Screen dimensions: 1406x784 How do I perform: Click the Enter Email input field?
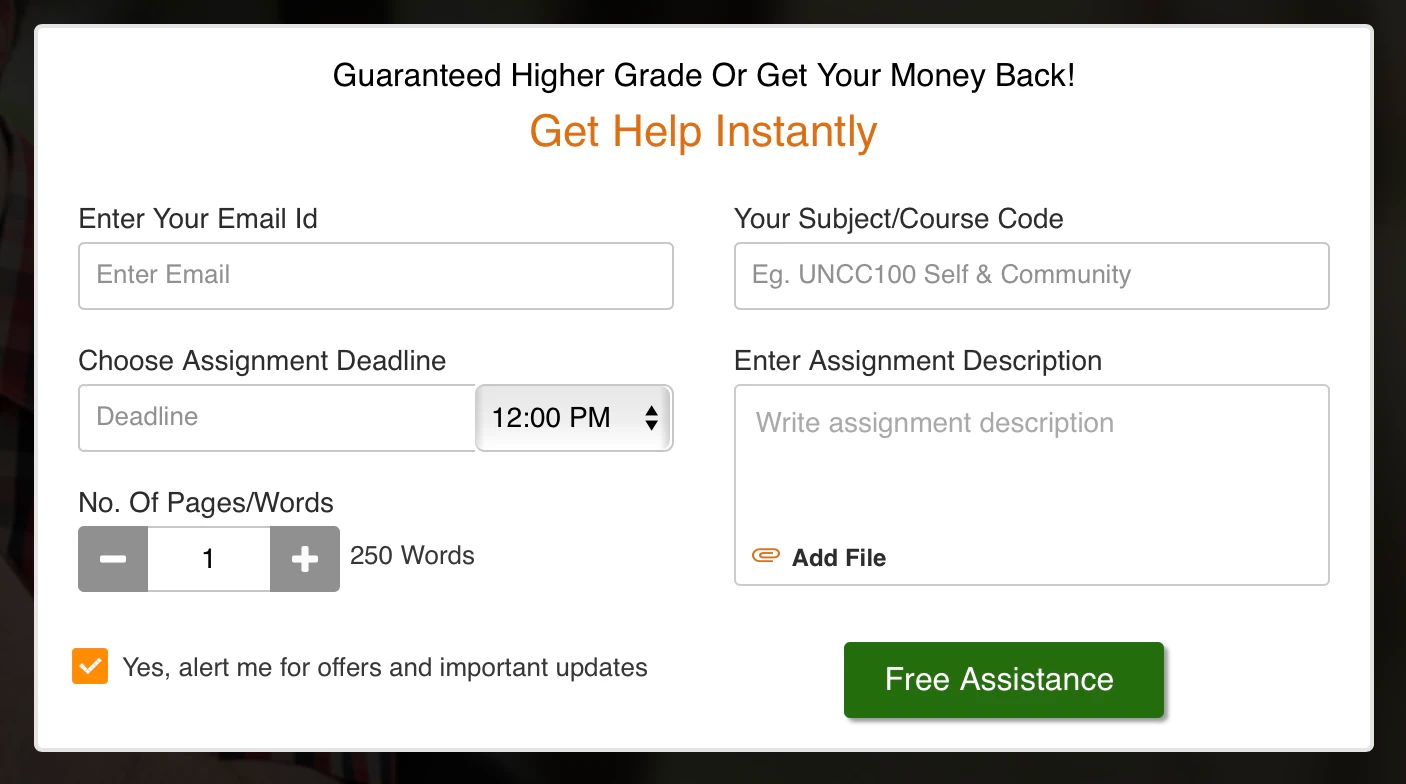coord(375,275)
